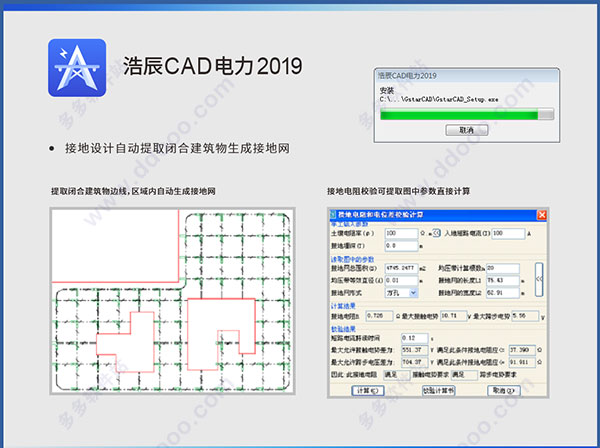Click the installation progress bar

click(467, 114)
